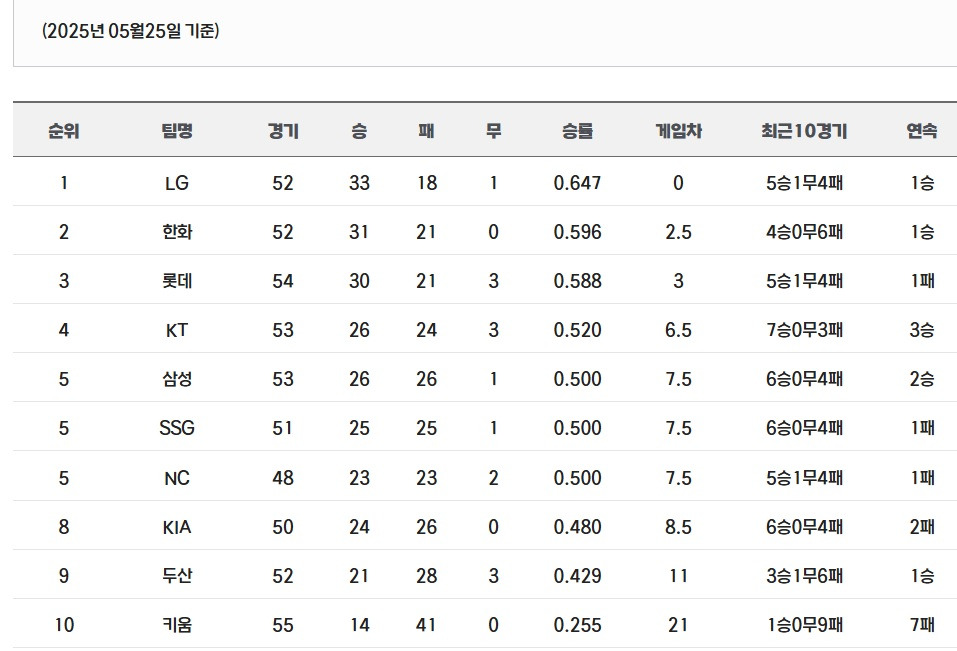This screenshot has height=651, width=957.
Task: Select the KT team name
Action: [177, 330]
